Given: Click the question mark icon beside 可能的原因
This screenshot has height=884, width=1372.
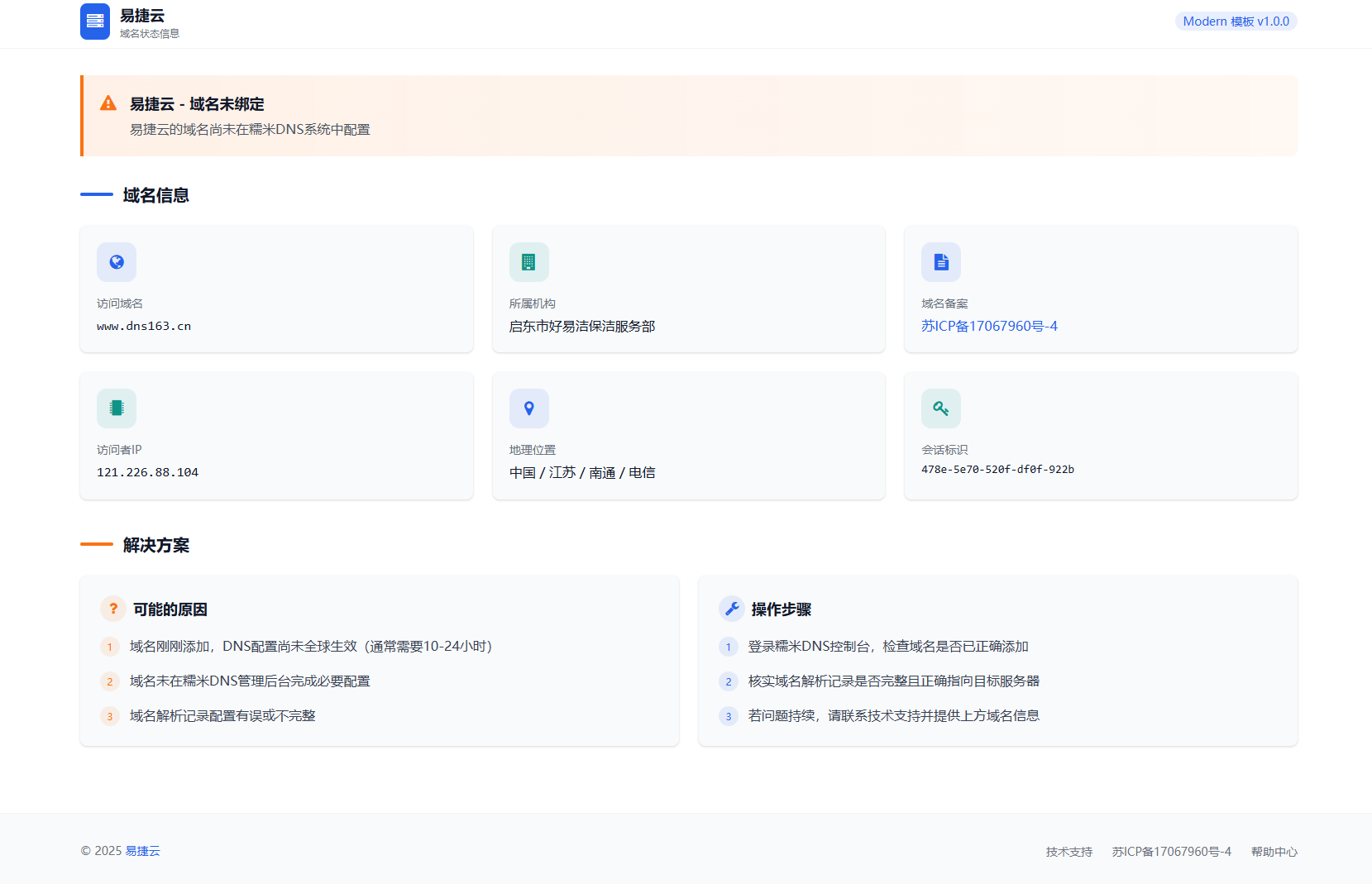Looking at the screenshot, I should 112,609.
